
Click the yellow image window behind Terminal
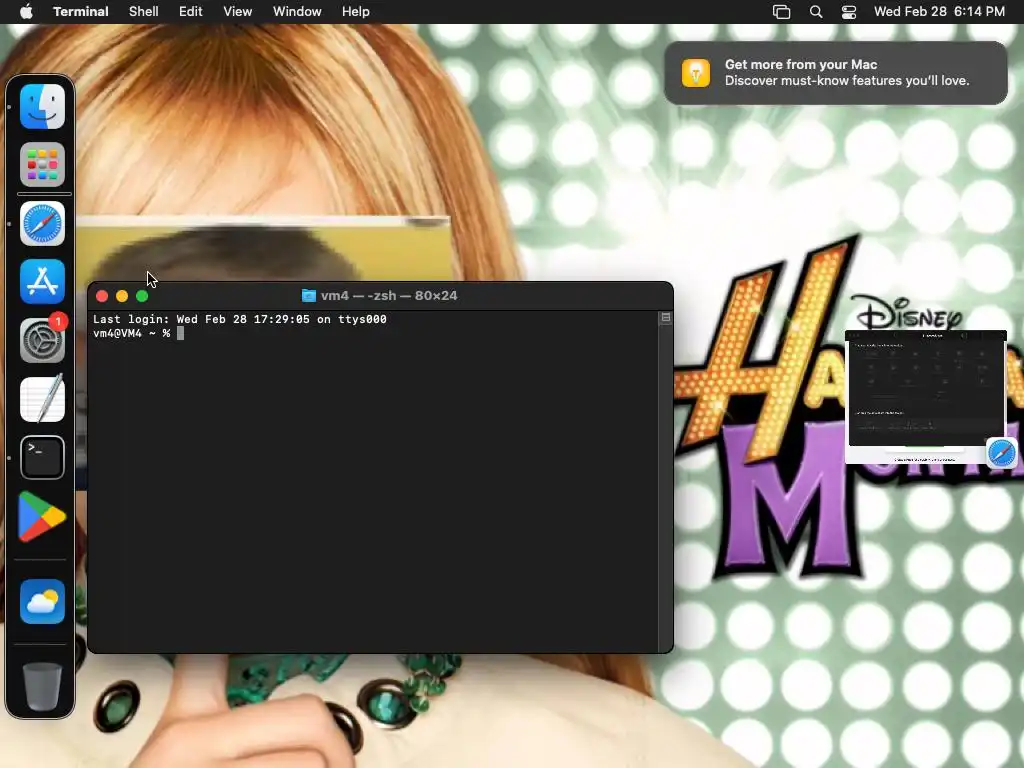[263, 249]
